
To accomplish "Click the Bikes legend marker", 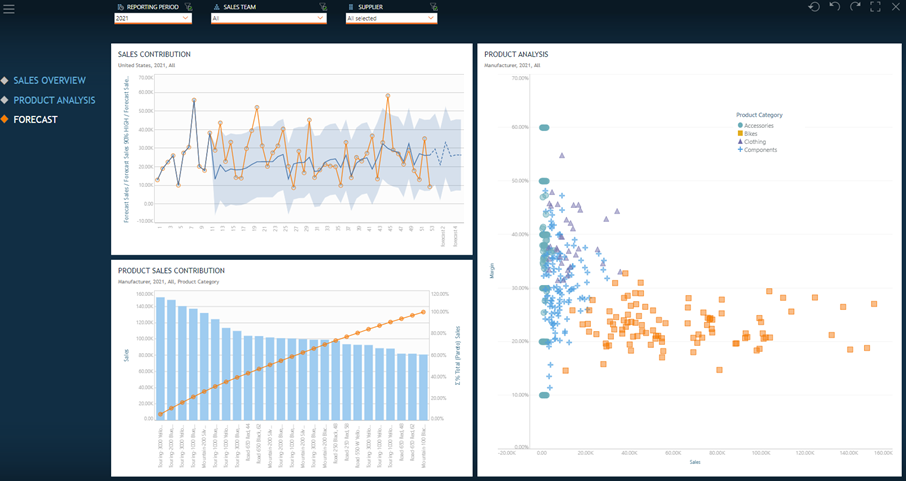I will [740, 134].
